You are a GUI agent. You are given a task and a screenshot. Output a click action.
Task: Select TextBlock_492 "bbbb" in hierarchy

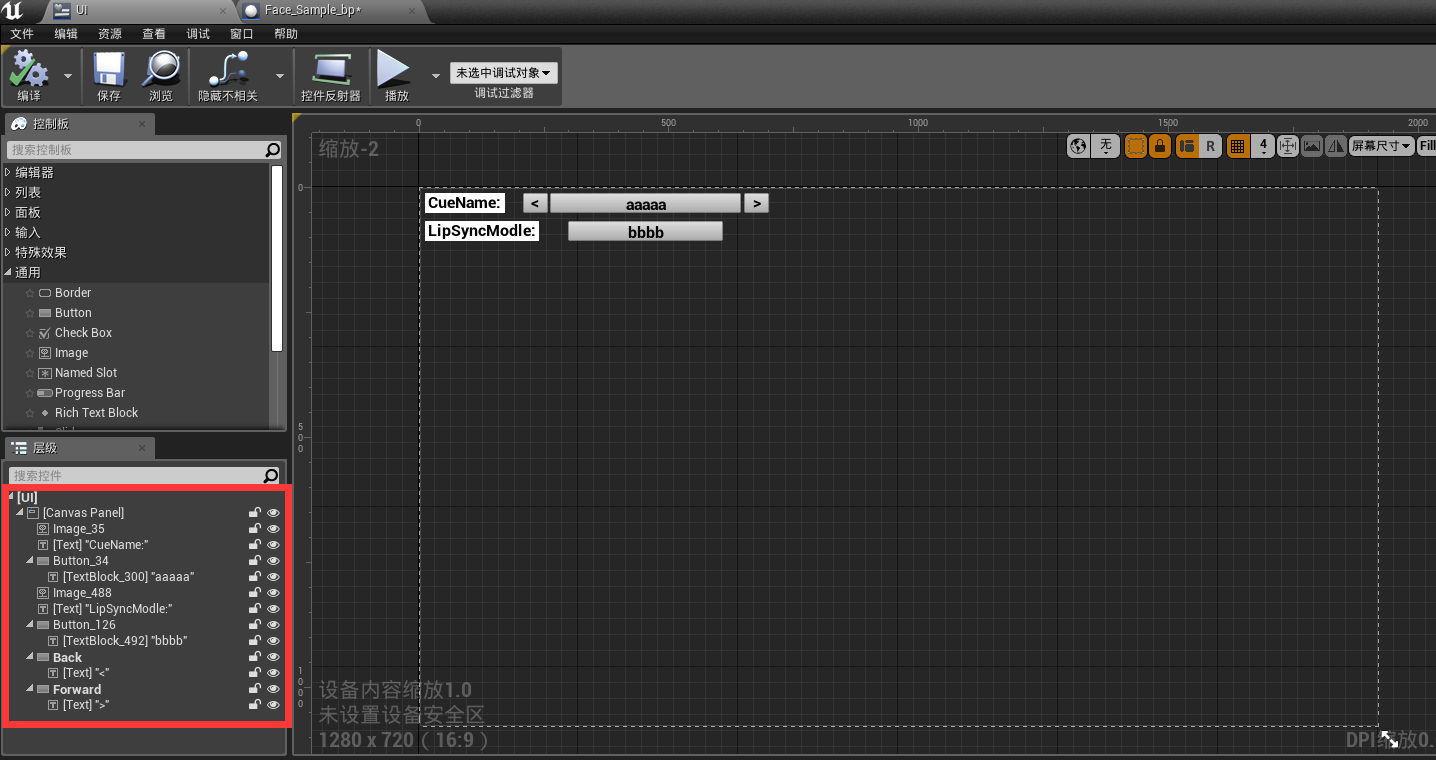(x=125, y=641)
